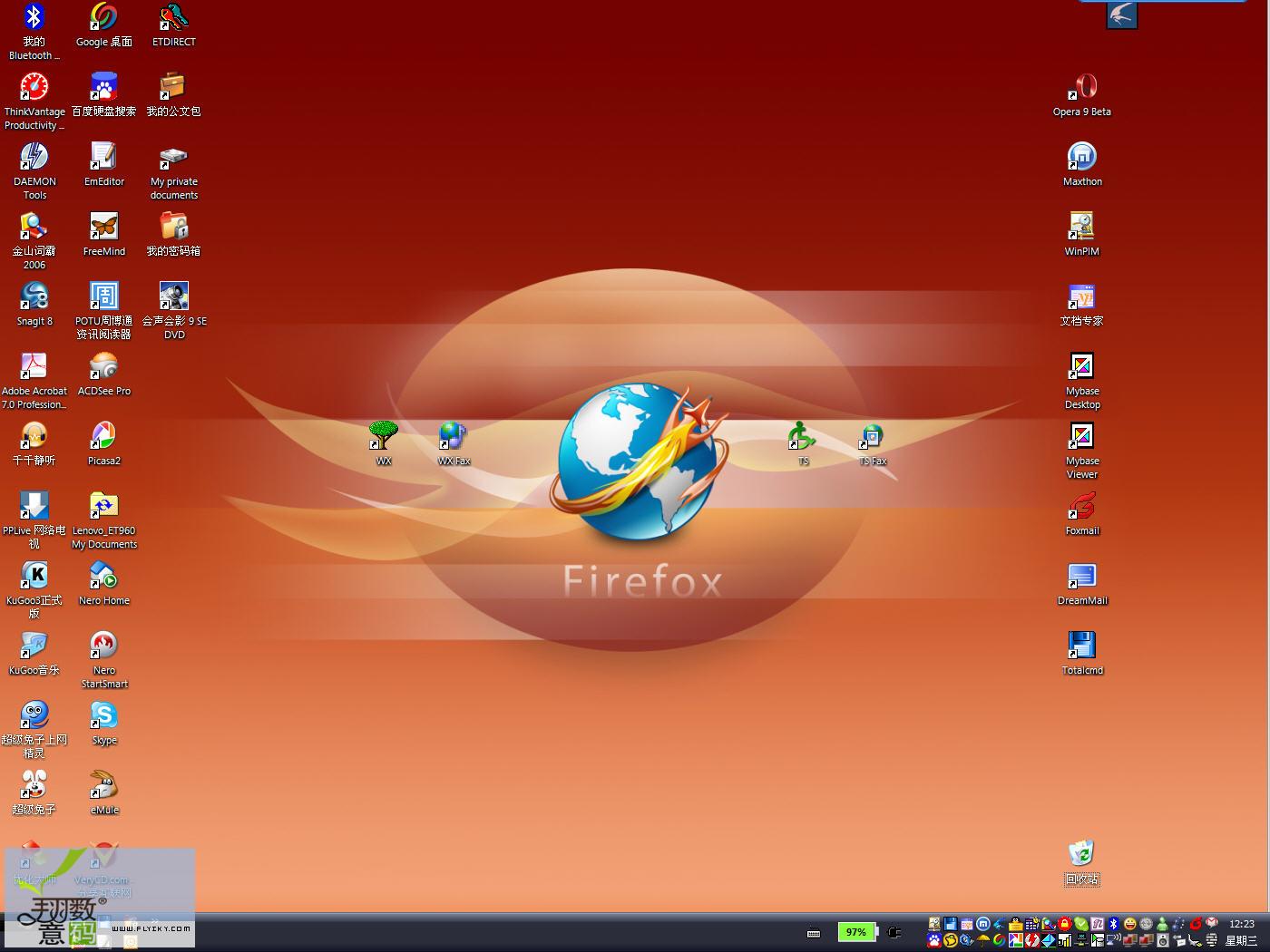1270x952 pixels.
Task: Select ThinkVantage Productivity desktop icon
Action: pyautogui.click(x=34, y=102)
